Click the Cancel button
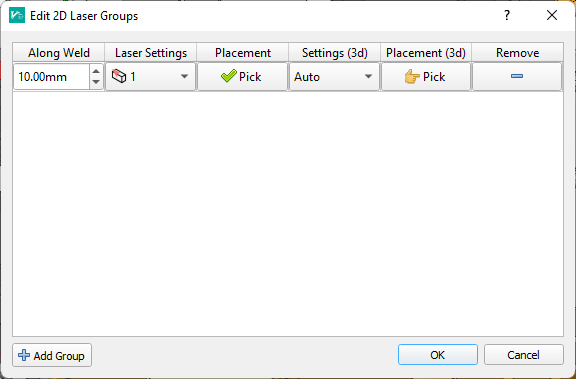The image size is (576, 379). tap(523, 355)
